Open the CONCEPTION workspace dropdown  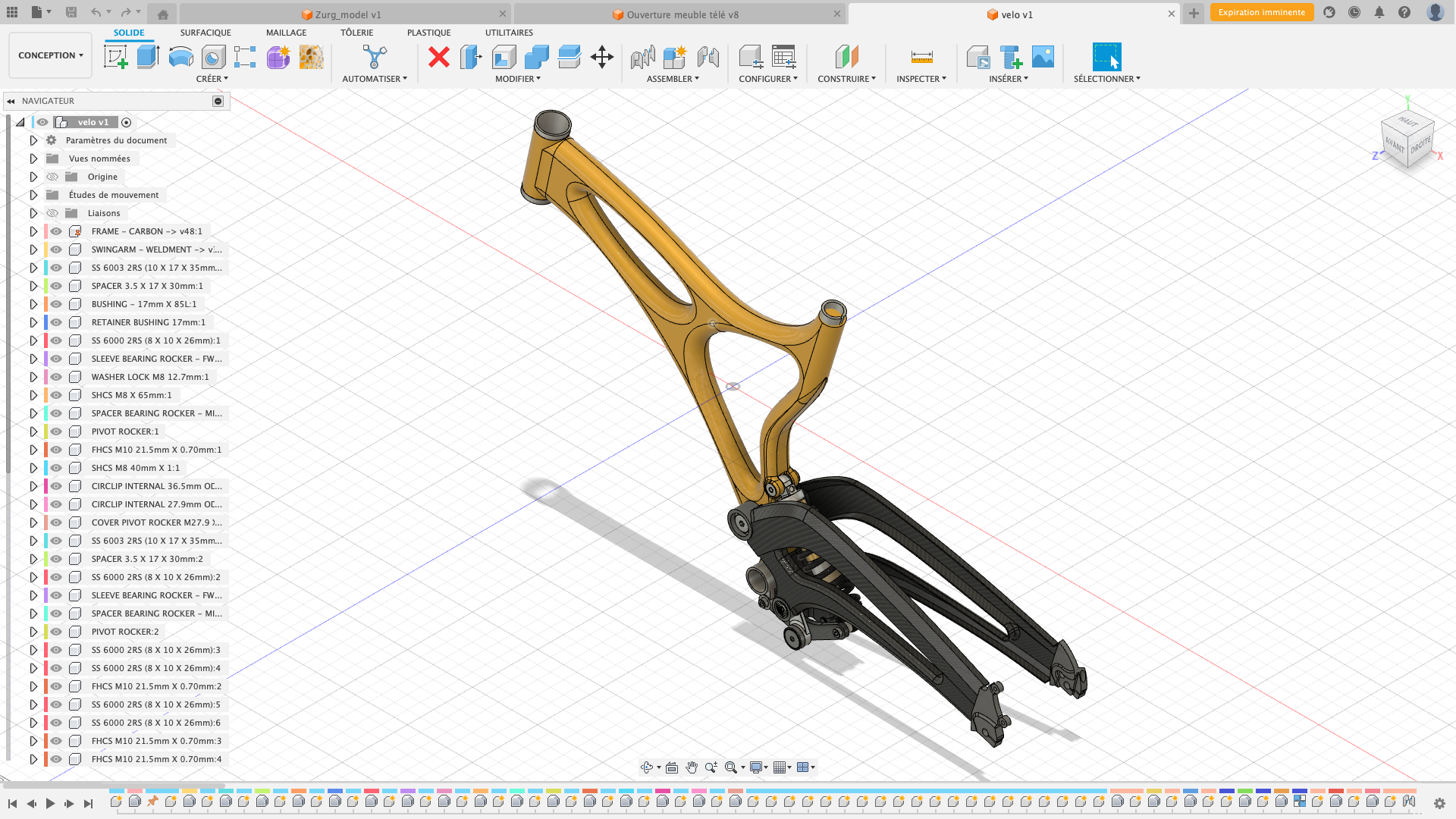point(50,55)
